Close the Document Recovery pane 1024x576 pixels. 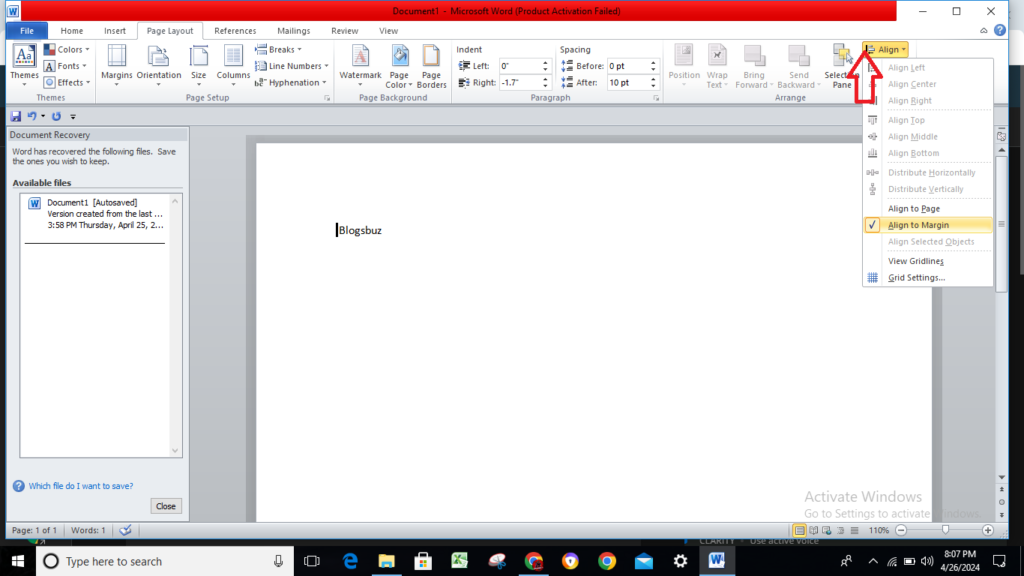(x=166, y=506)
